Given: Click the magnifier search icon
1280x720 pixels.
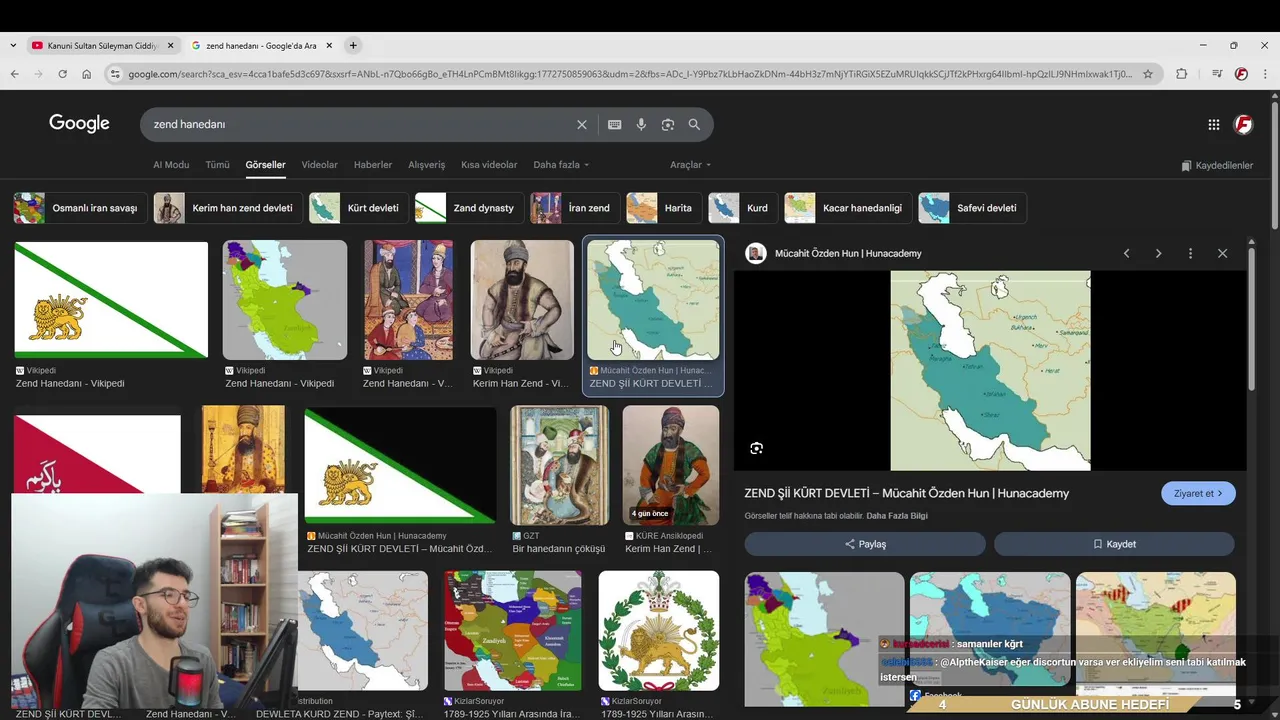Looking at the screenshot, I should click(x=694, y=125).
